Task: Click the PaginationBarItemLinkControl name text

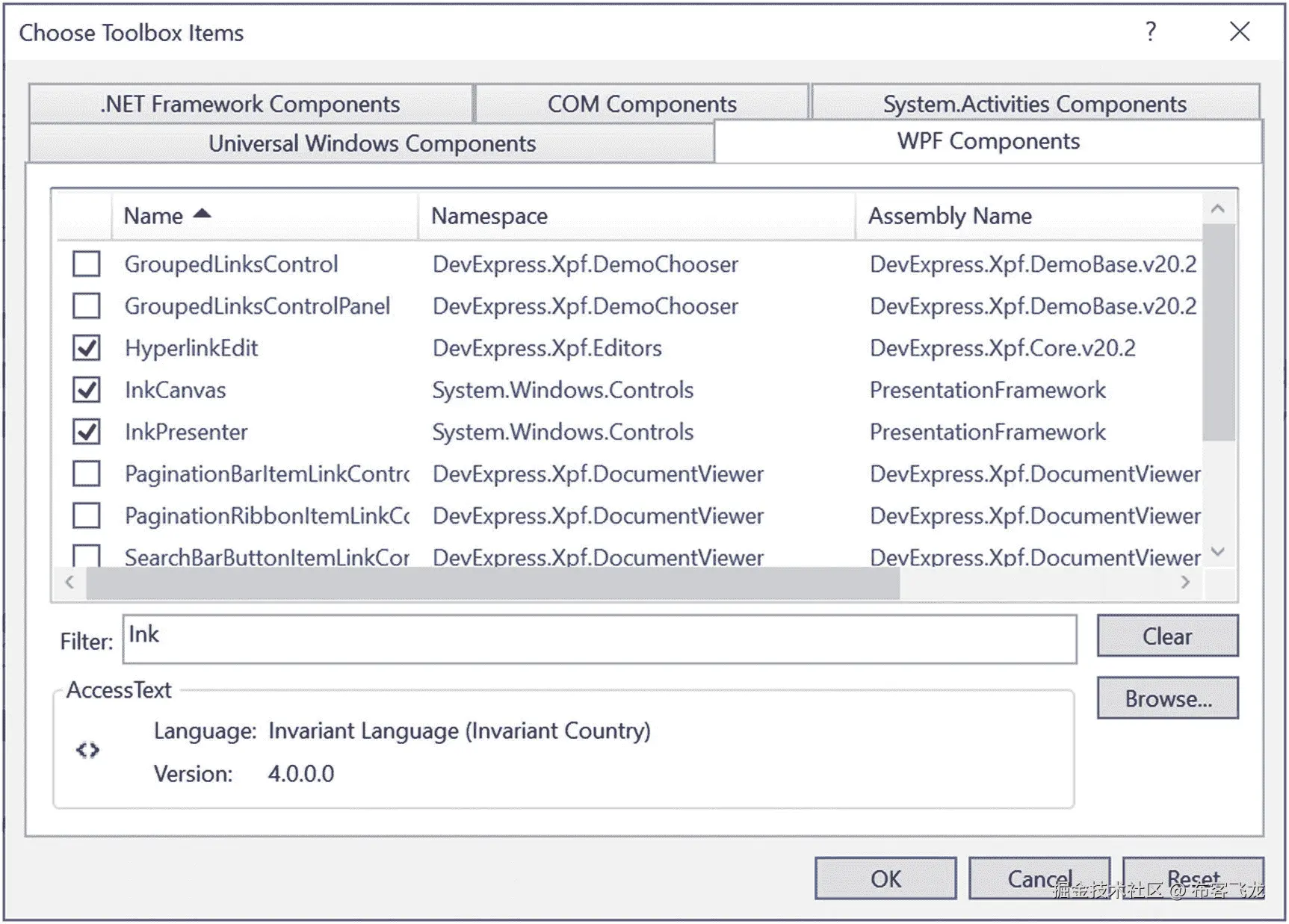Action: (x=267, y=474)
